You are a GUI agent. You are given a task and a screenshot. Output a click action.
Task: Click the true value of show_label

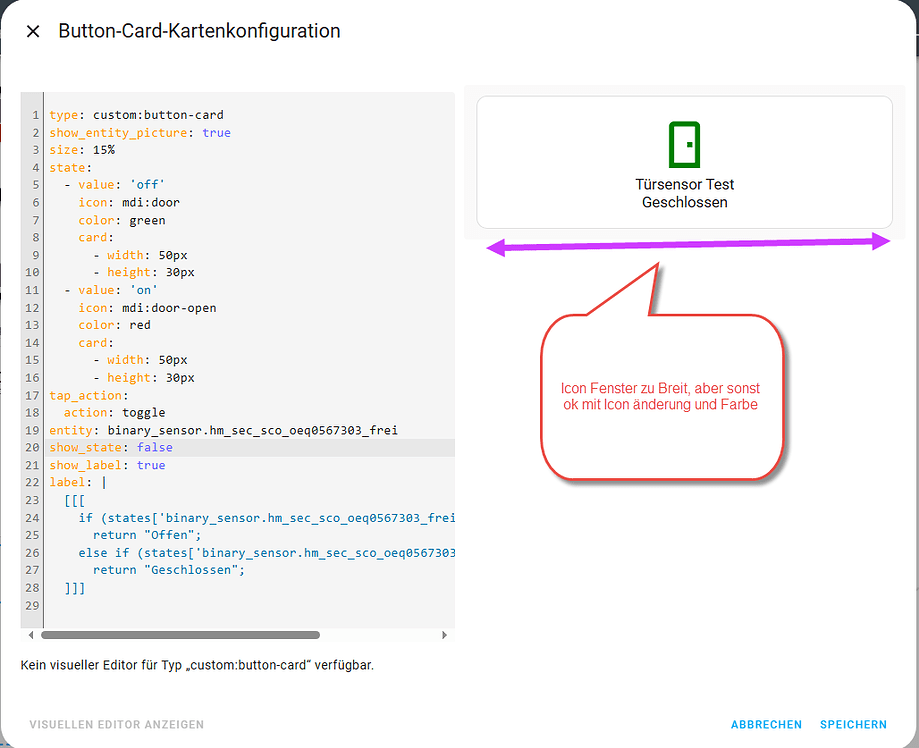(150, 464)
